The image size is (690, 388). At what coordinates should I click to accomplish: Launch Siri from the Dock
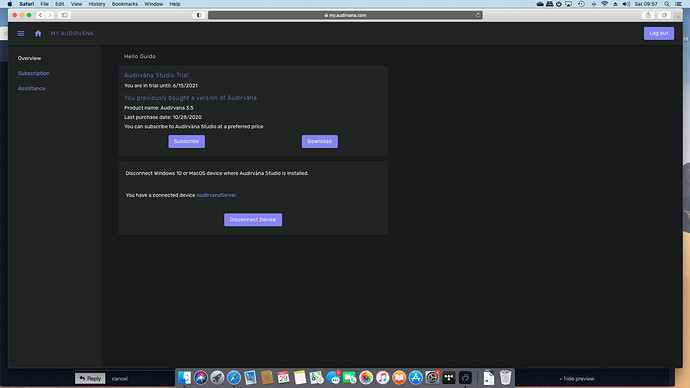[201, 377]
